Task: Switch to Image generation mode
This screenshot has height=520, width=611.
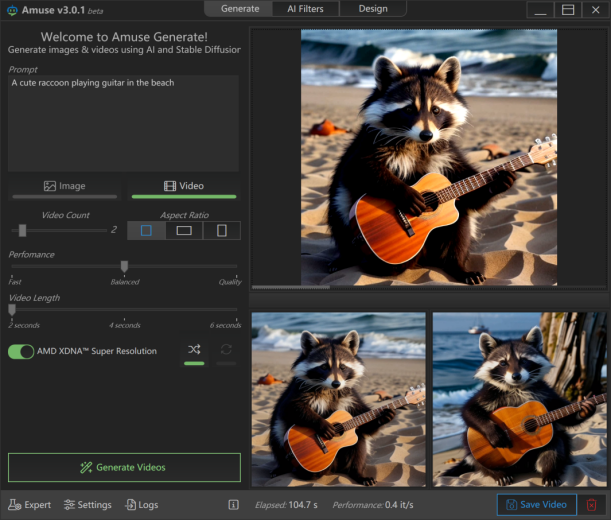Action: pyautogui.click(x=65, y=186)
